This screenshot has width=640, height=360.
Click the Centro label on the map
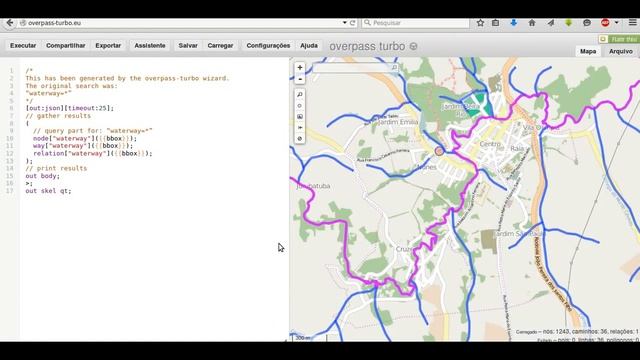coord(490,144)
